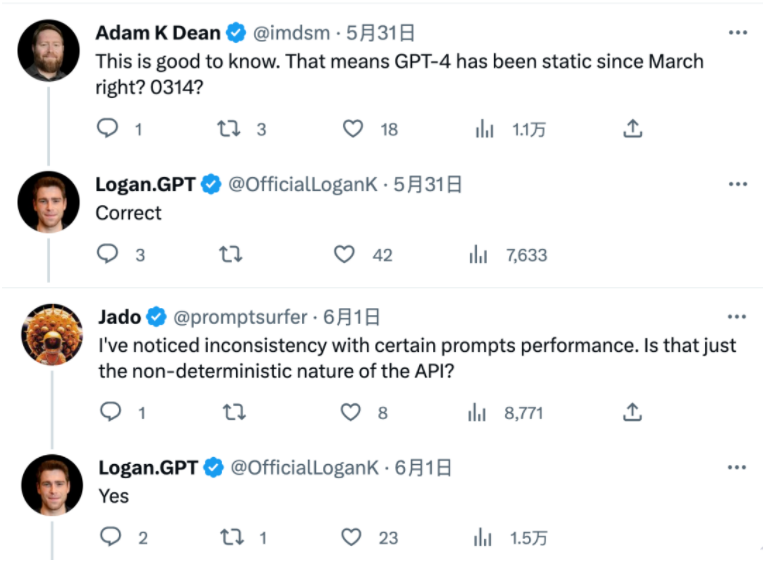The width and height of the screenshot is (774, 563).
Task: Open more options on Jado's tweet
Action: point(738,317)
